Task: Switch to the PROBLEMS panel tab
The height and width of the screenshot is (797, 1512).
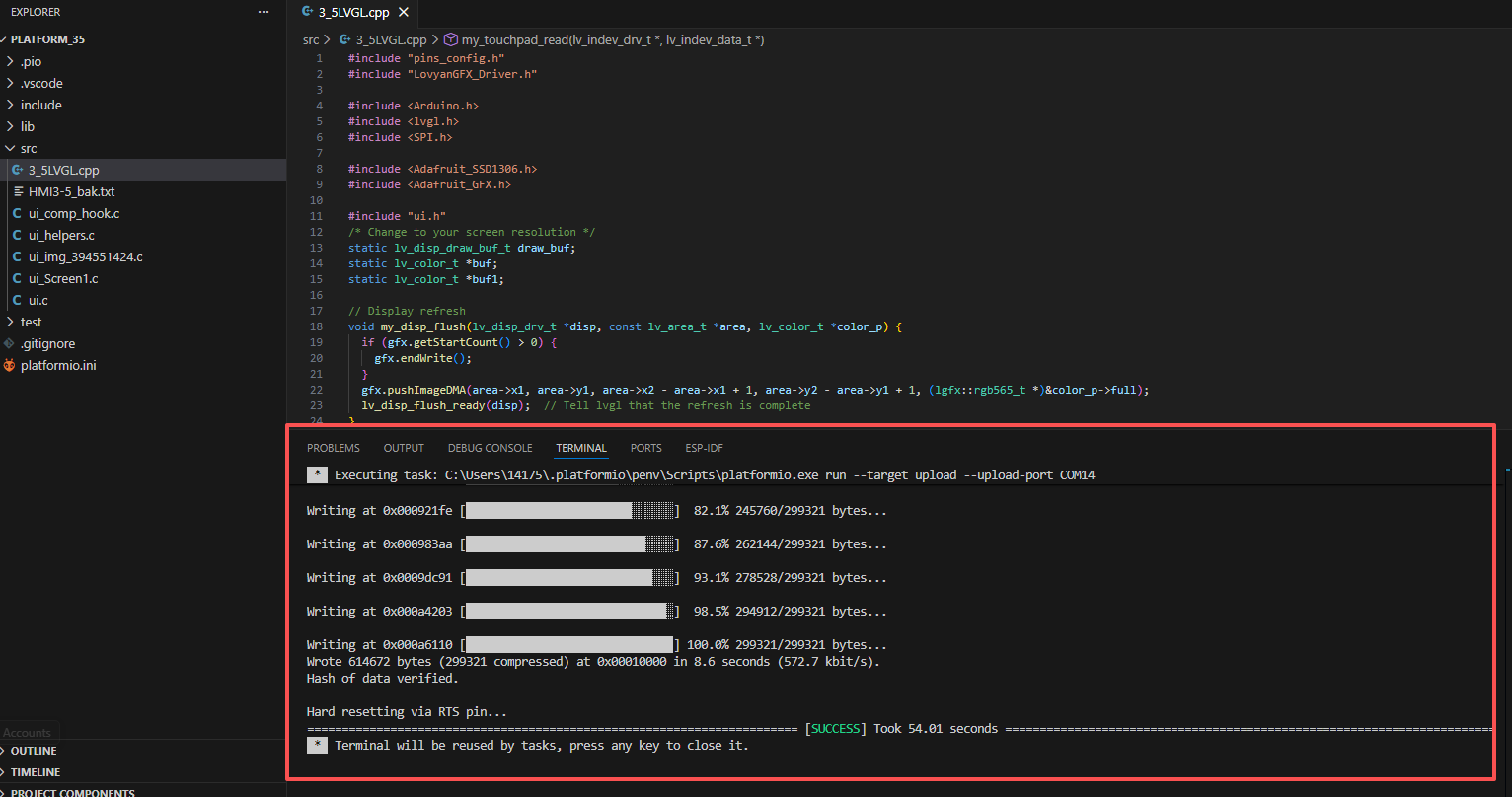Action: pyautogui.click(x=334, y=448)
